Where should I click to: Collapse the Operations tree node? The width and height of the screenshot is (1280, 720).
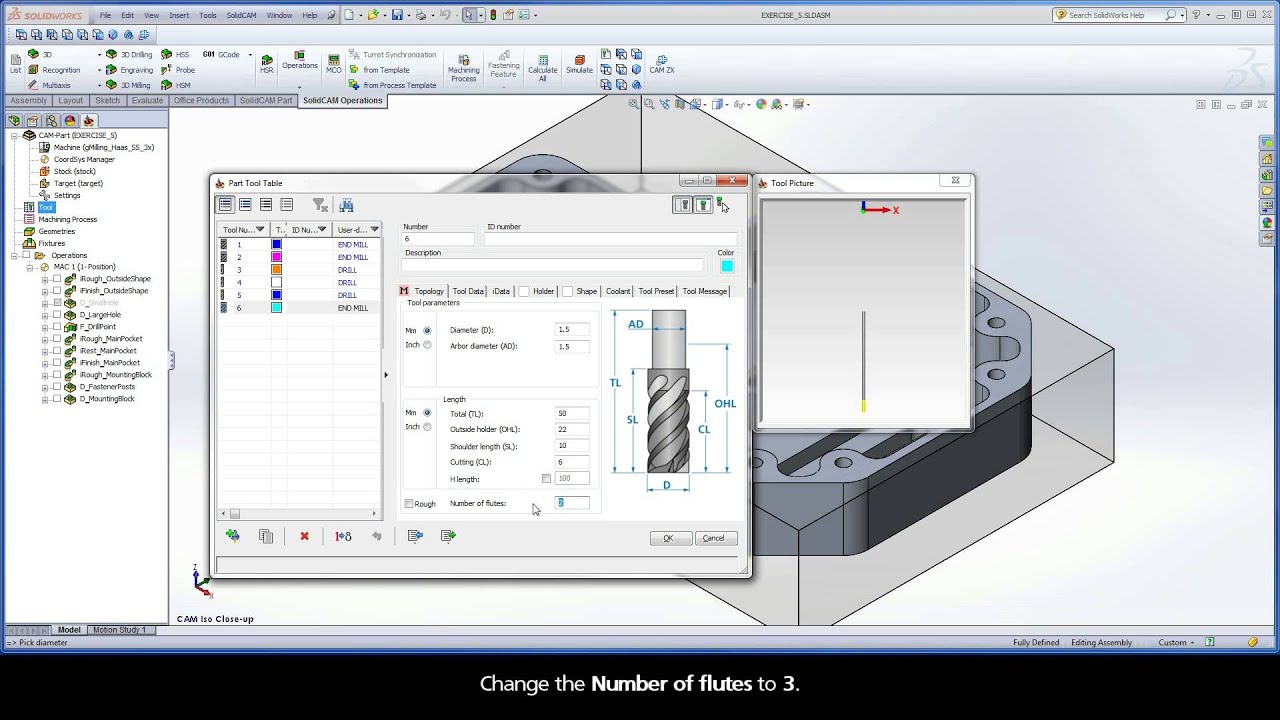pyautogui.click(x=15, y=255)
